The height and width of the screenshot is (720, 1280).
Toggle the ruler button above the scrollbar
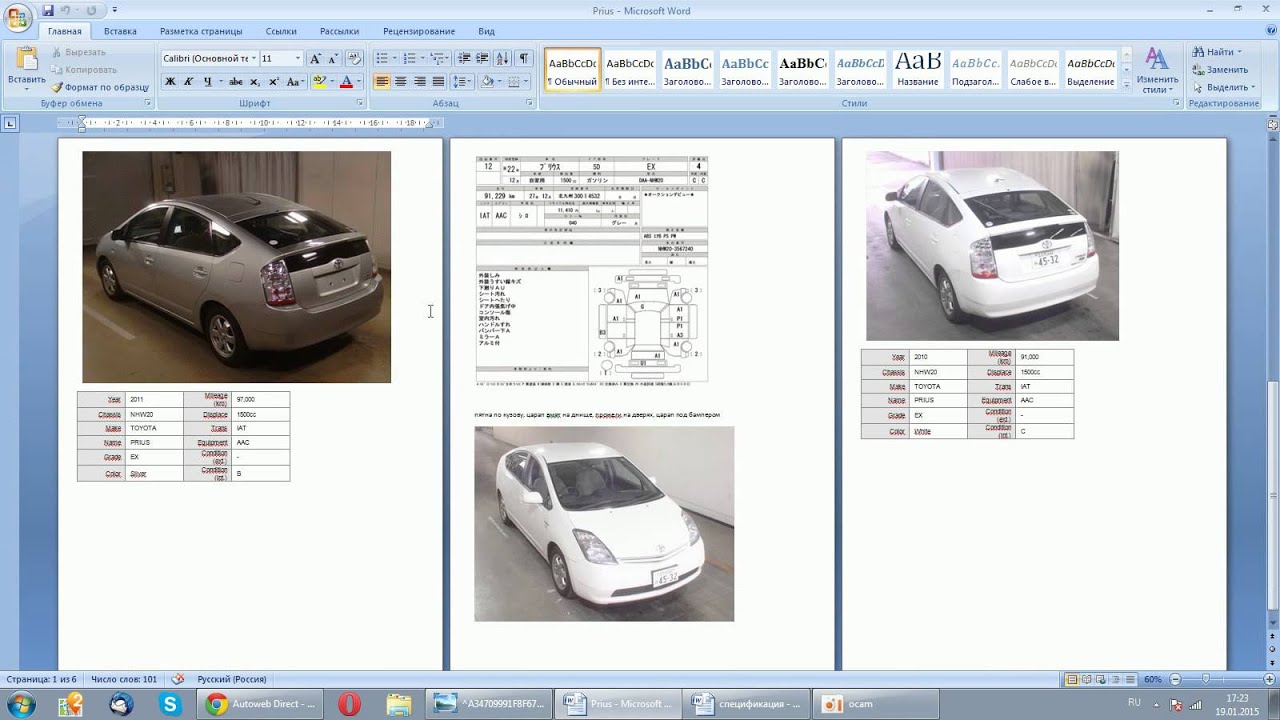[1273, 123]
